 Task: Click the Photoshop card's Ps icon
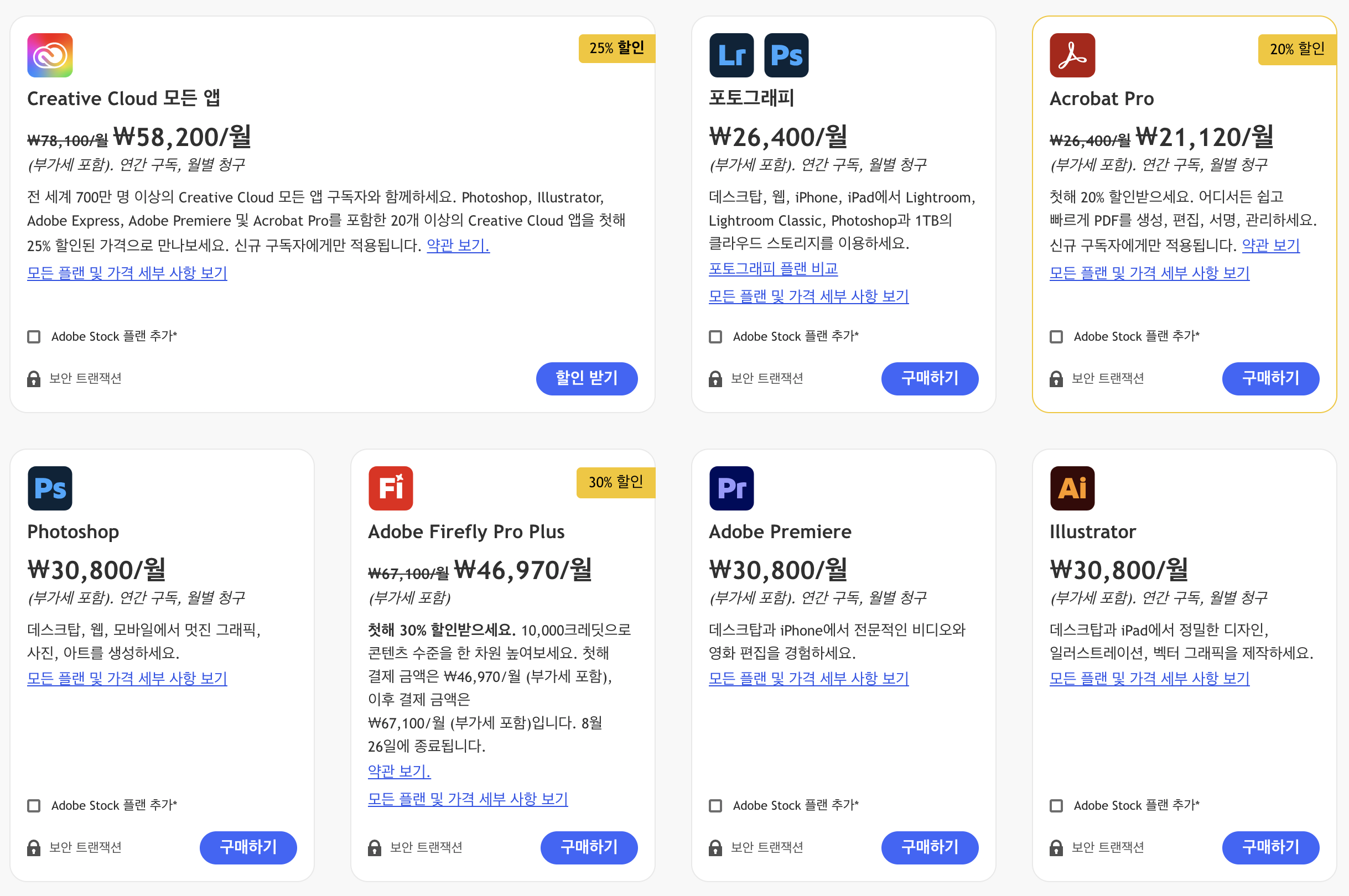pos(50,488)
